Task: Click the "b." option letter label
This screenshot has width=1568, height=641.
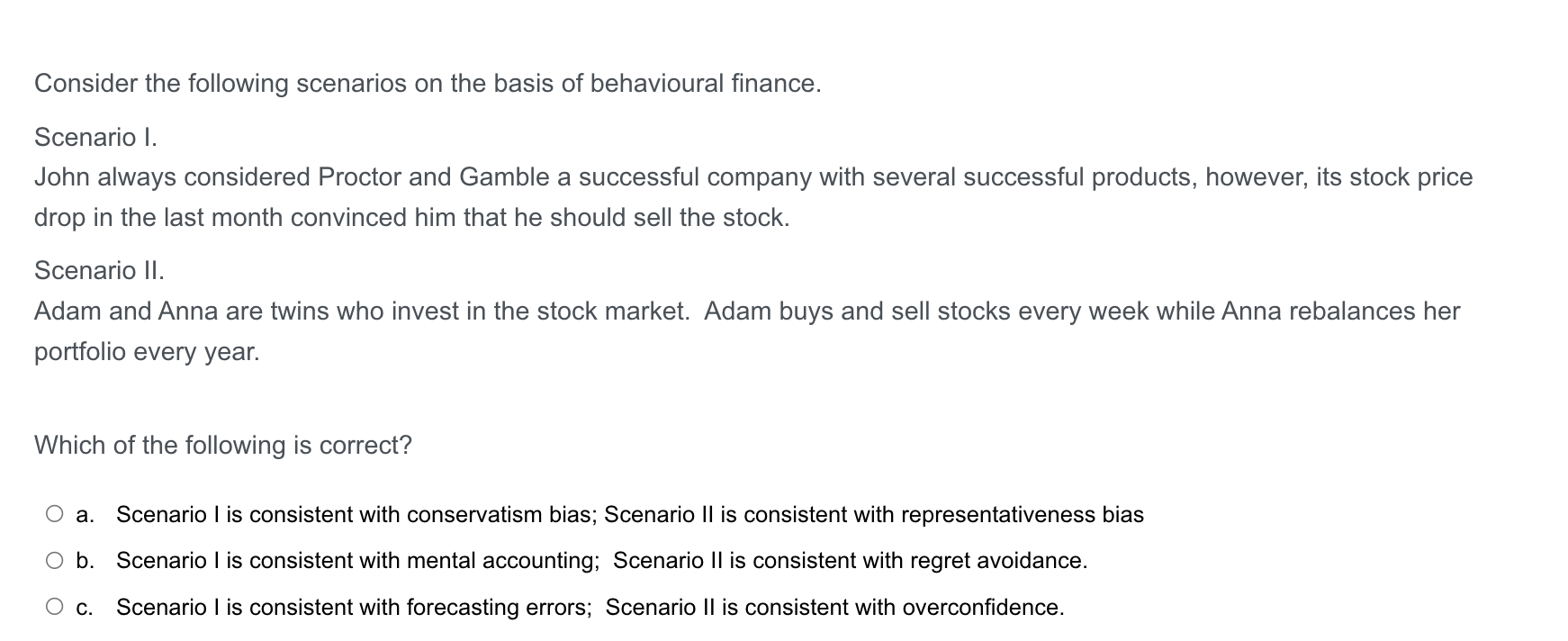Action: click(86, 561)
